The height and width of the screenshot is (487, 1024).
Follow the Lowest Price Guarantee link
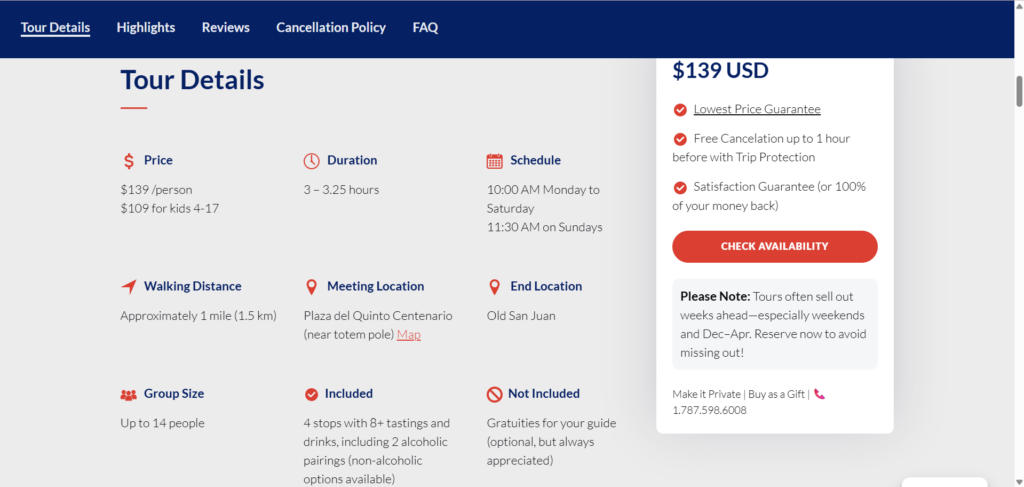click(757, 109)
